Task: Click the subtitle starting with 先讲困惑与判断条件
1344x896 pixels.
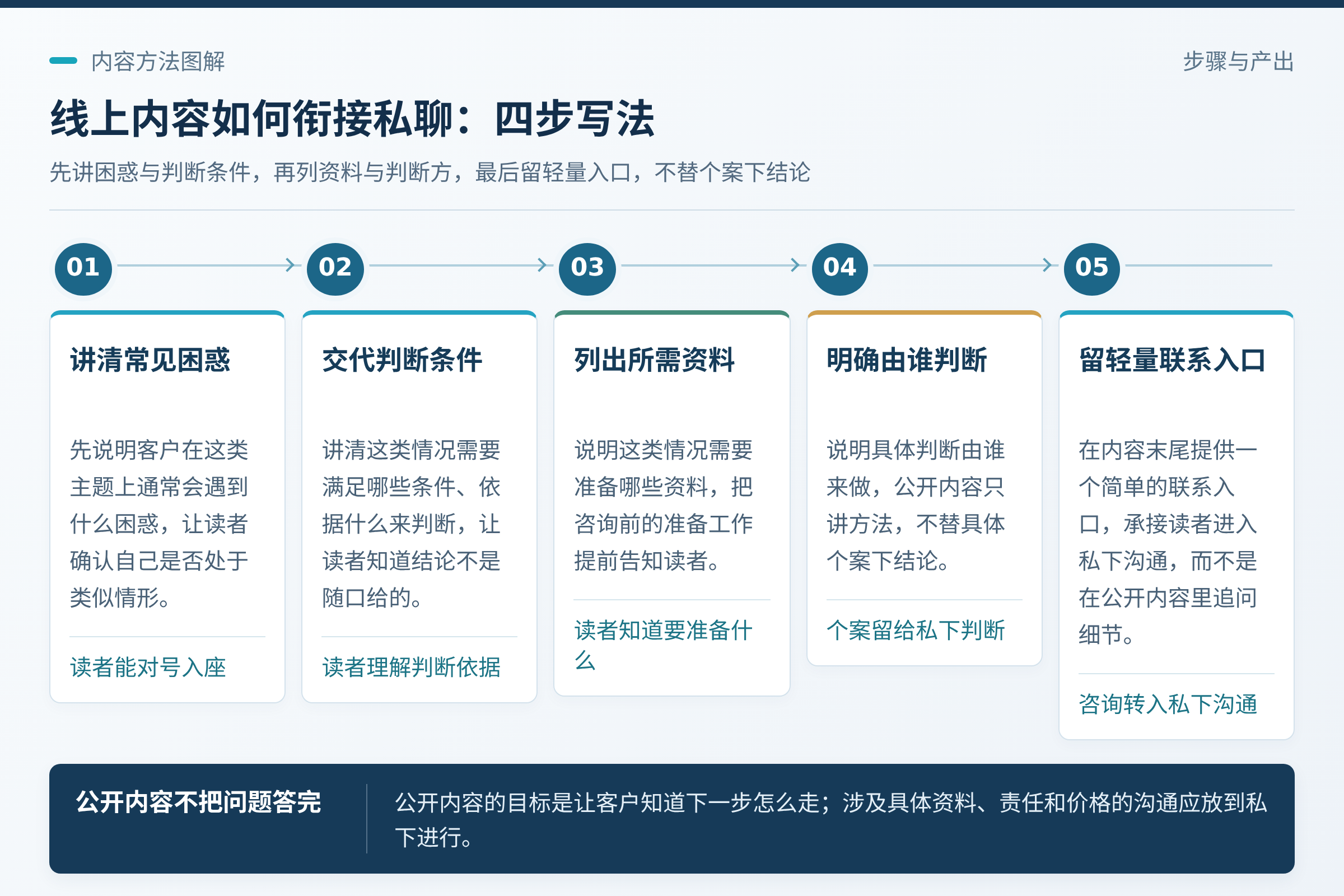Action: [430, 172]
